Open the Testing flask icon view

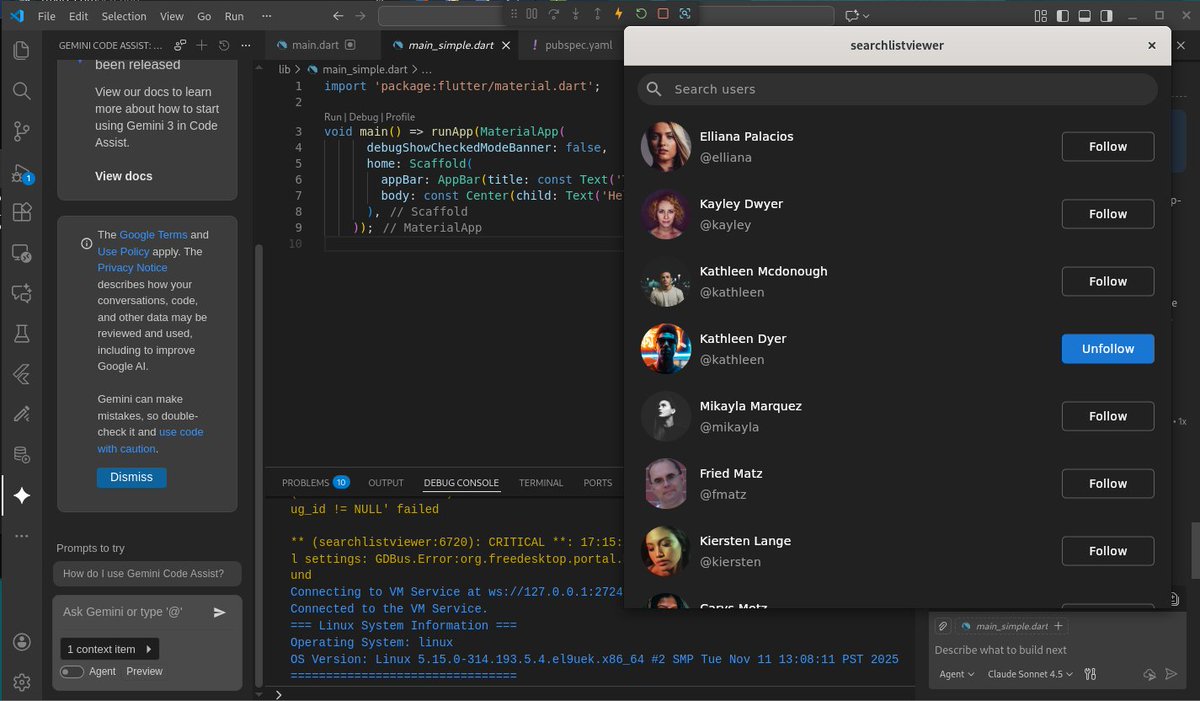click(21, 334)
